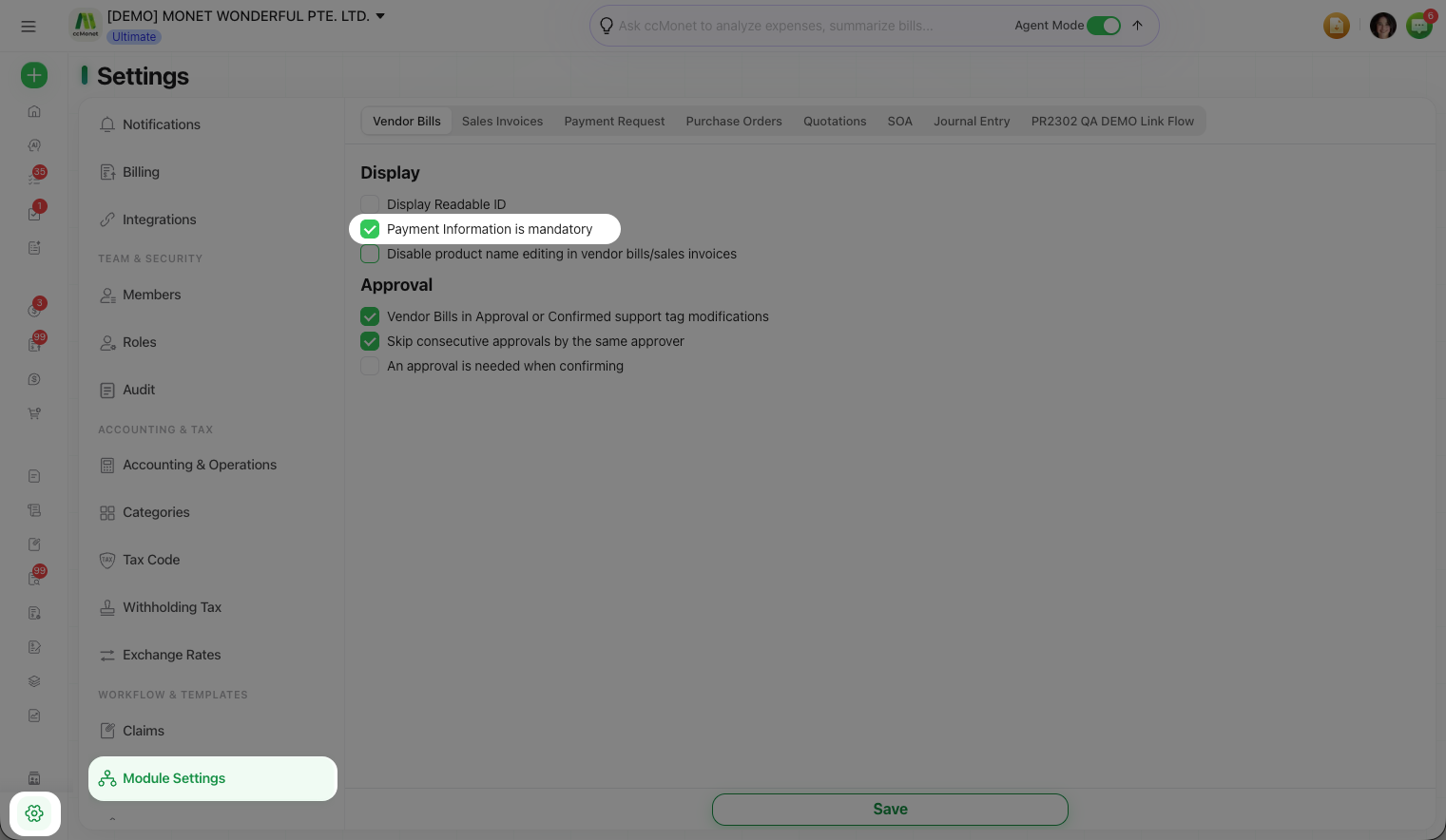Open the chart report sidebar icon

pos(34,716)
